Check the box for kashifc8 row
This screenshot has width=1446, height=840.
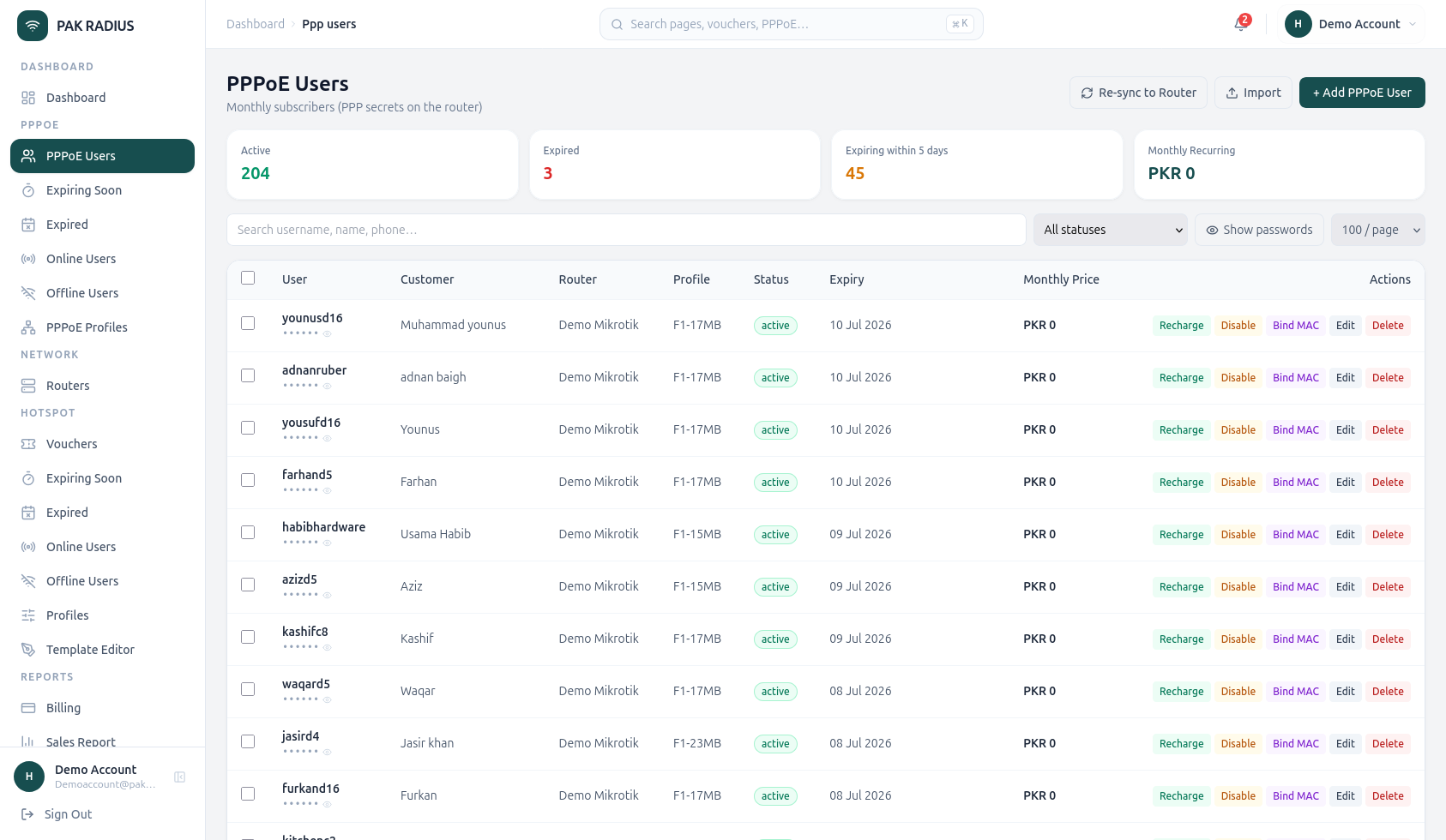coord(248,637)
